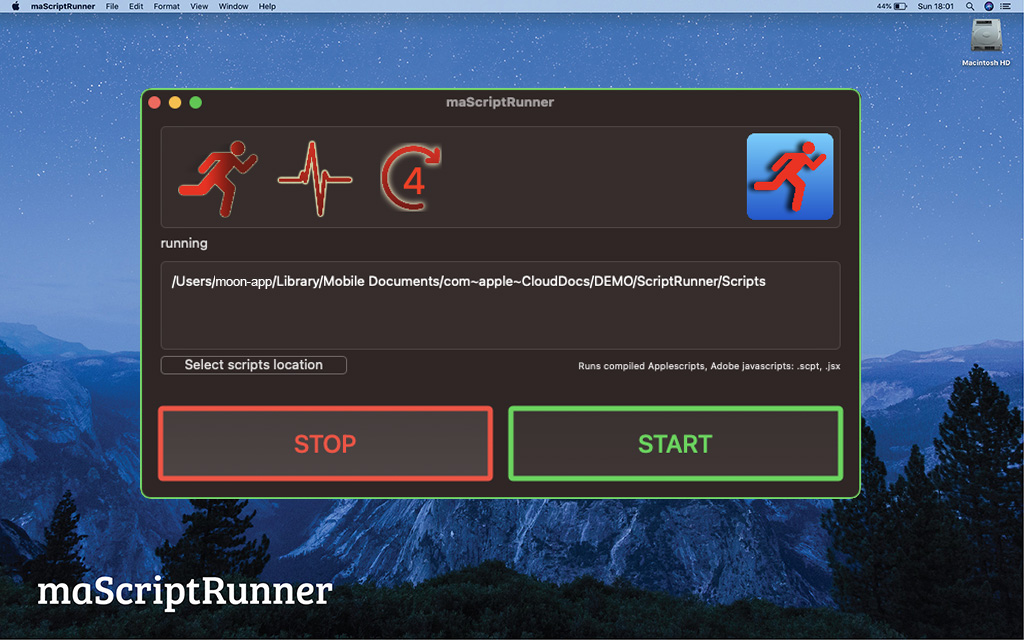Viewport: 1024px width, 640px height.
Task: Open the File menu
Action: point(112,6)
